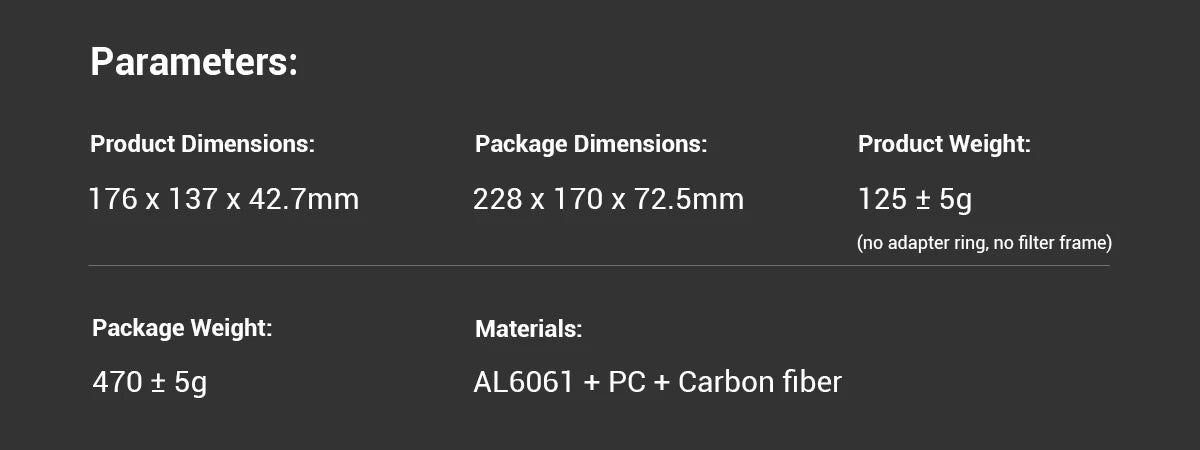Viewport: 1200px width, 450px height.
Task: Click the 125 ± 5g weight value
Action: click(914, 199)
